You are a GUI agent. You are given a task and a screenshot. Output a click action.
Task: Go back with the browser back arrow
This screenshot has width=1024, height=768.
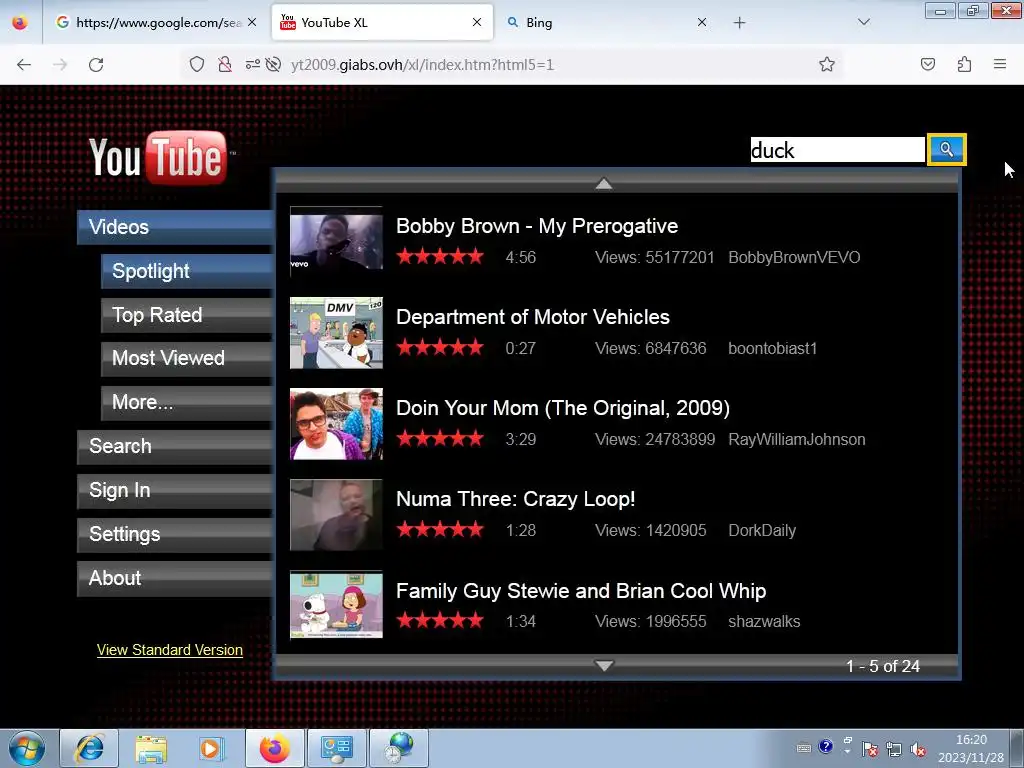(24, 65)
